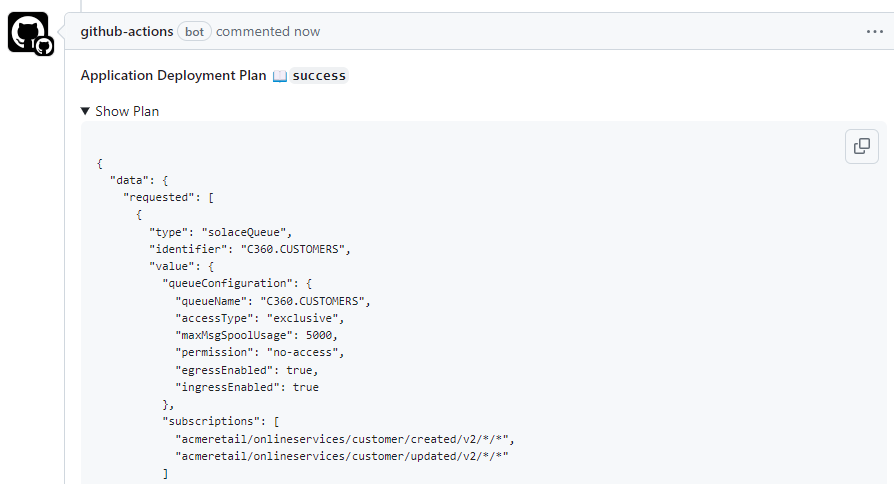This screenshot has height=484, width=894.
Task: Click the customer/created/v2 subscription string
Action: click(346, 439)
